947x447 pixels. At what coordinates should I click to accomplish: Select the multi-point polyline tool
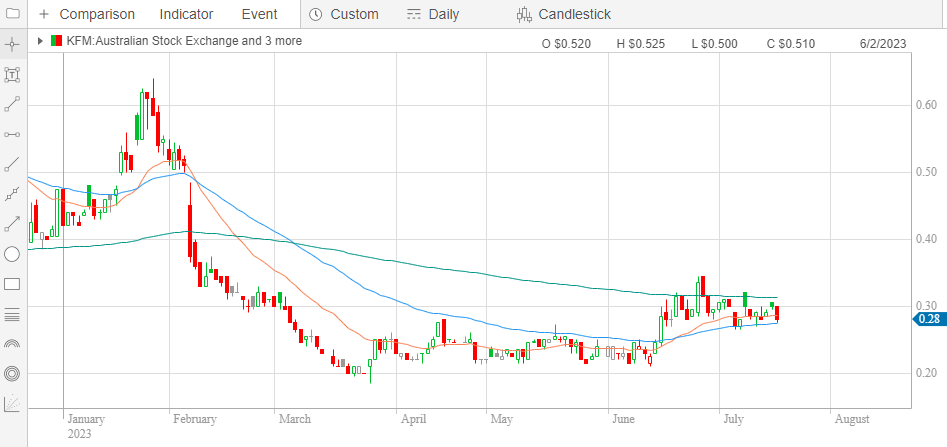(13, 194)
